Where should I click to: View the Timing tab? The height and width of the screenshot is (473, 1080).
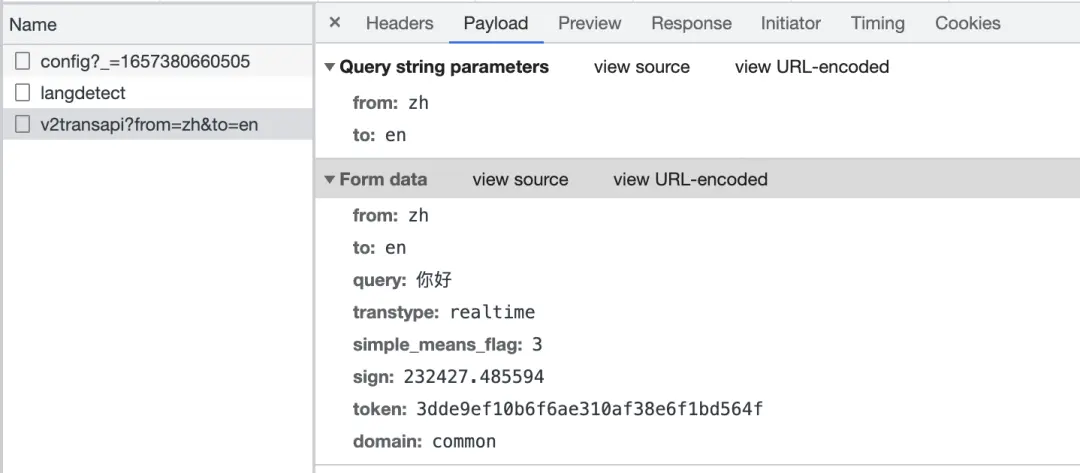pos(877,23)
